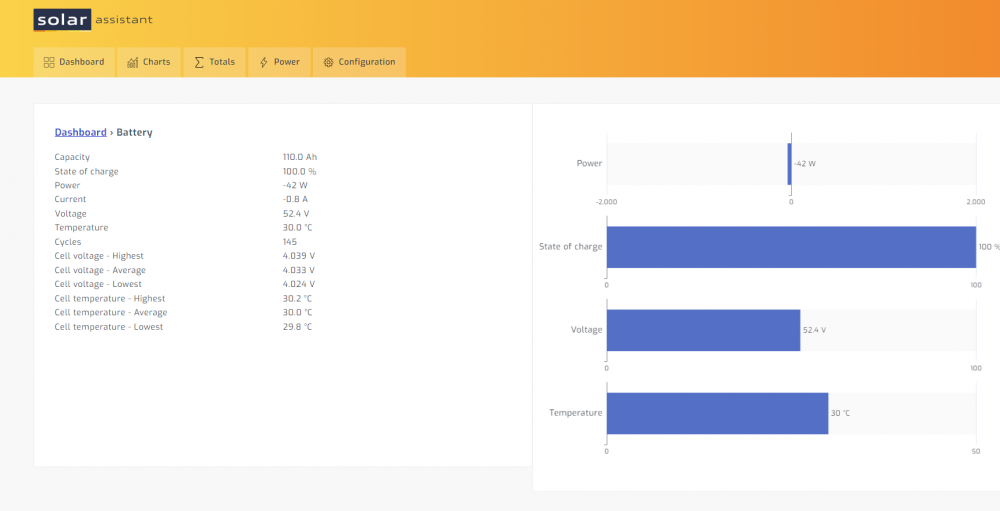
Task: Click the Battery breadcrumb text
Action: pos(135,132)
